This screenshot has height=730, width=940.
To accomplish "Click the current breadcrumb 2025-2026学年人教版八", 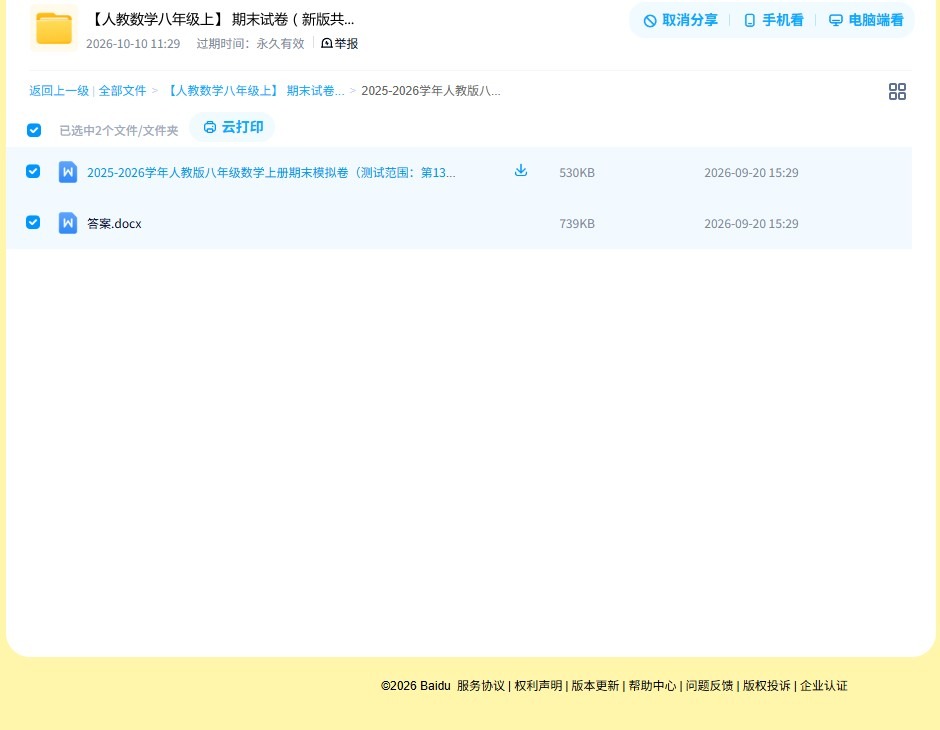I will tap(430, 91).
